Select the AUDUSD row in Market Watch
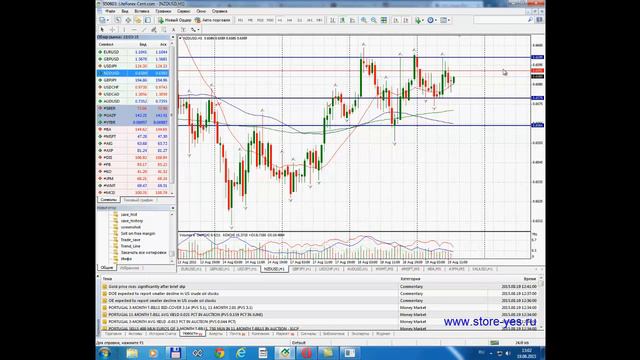Image resolution: width=640 pixels, height=360 pixels. point(133,101)
